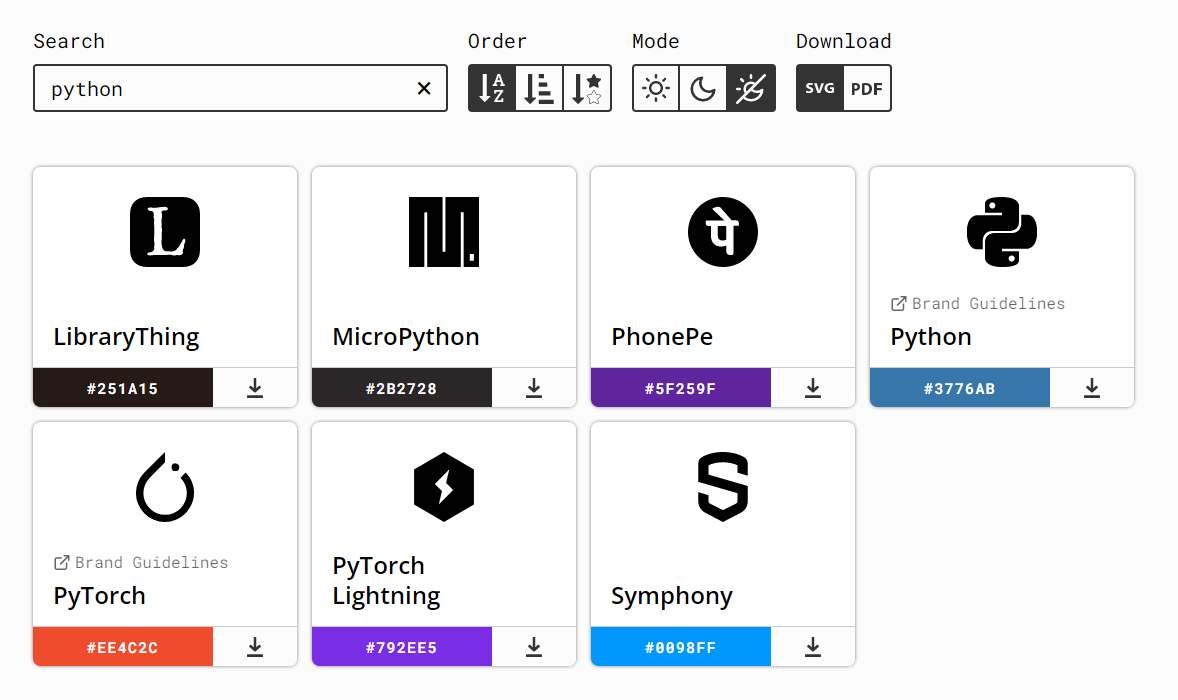Image resolution: width=1178 pixels, height=700 pixels.
Task: Download the PyTorch Lightning icon
Action: pyautogui.click(x=534, y=647)
